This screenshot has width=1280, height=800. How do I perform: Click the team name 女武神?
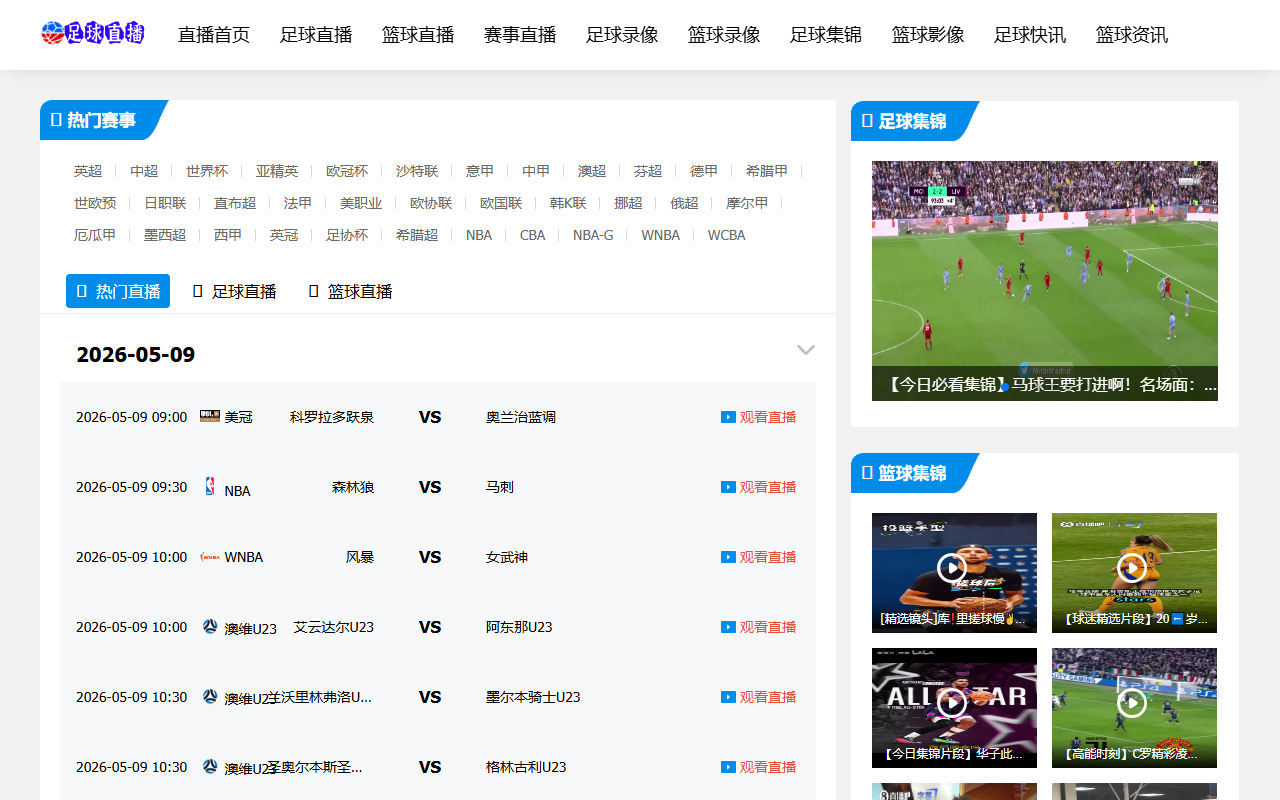tap(507, 557)
